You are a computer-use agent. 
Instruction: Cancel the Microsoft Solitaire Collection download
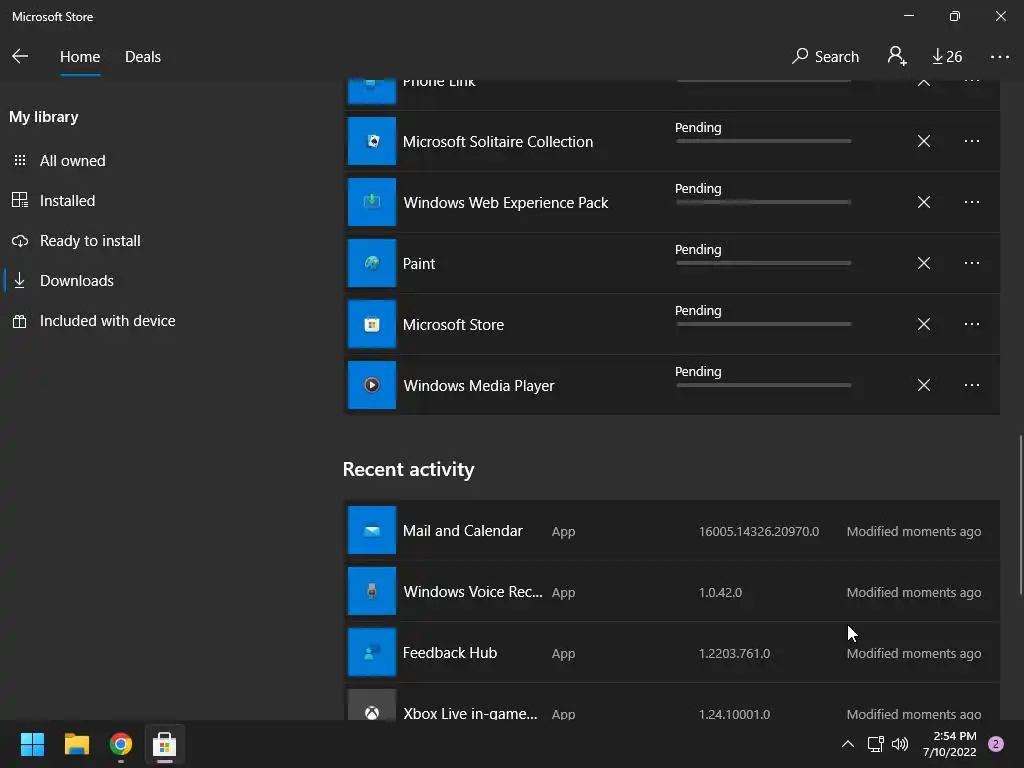[923, 141]
